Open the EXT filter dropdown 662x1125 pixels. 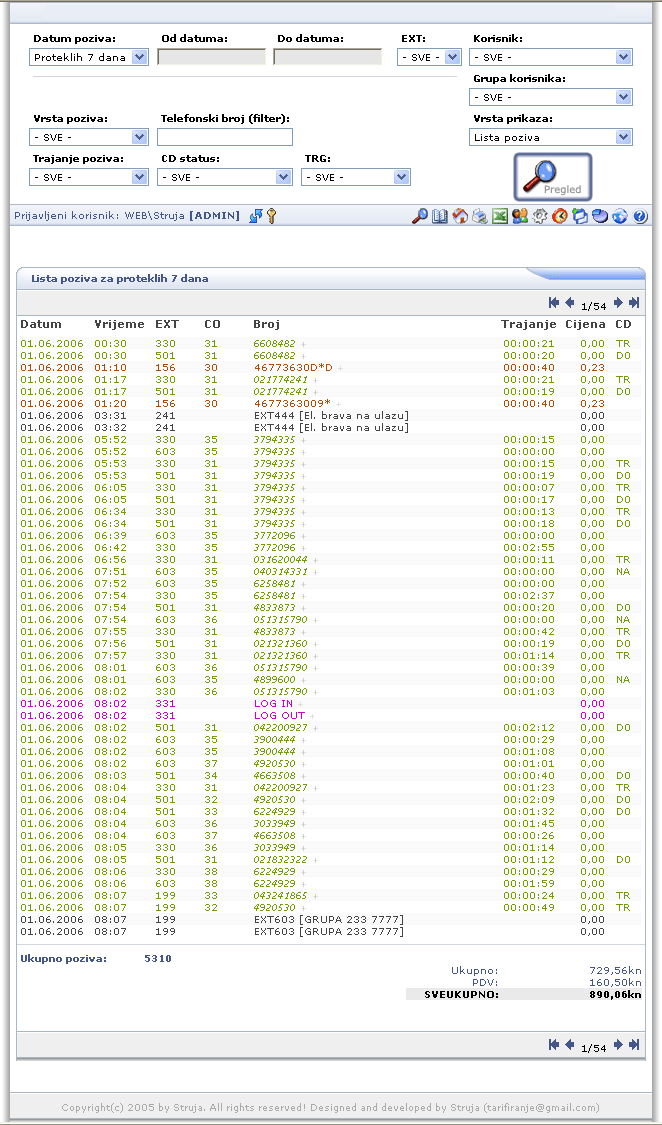[x=429, y=57]
